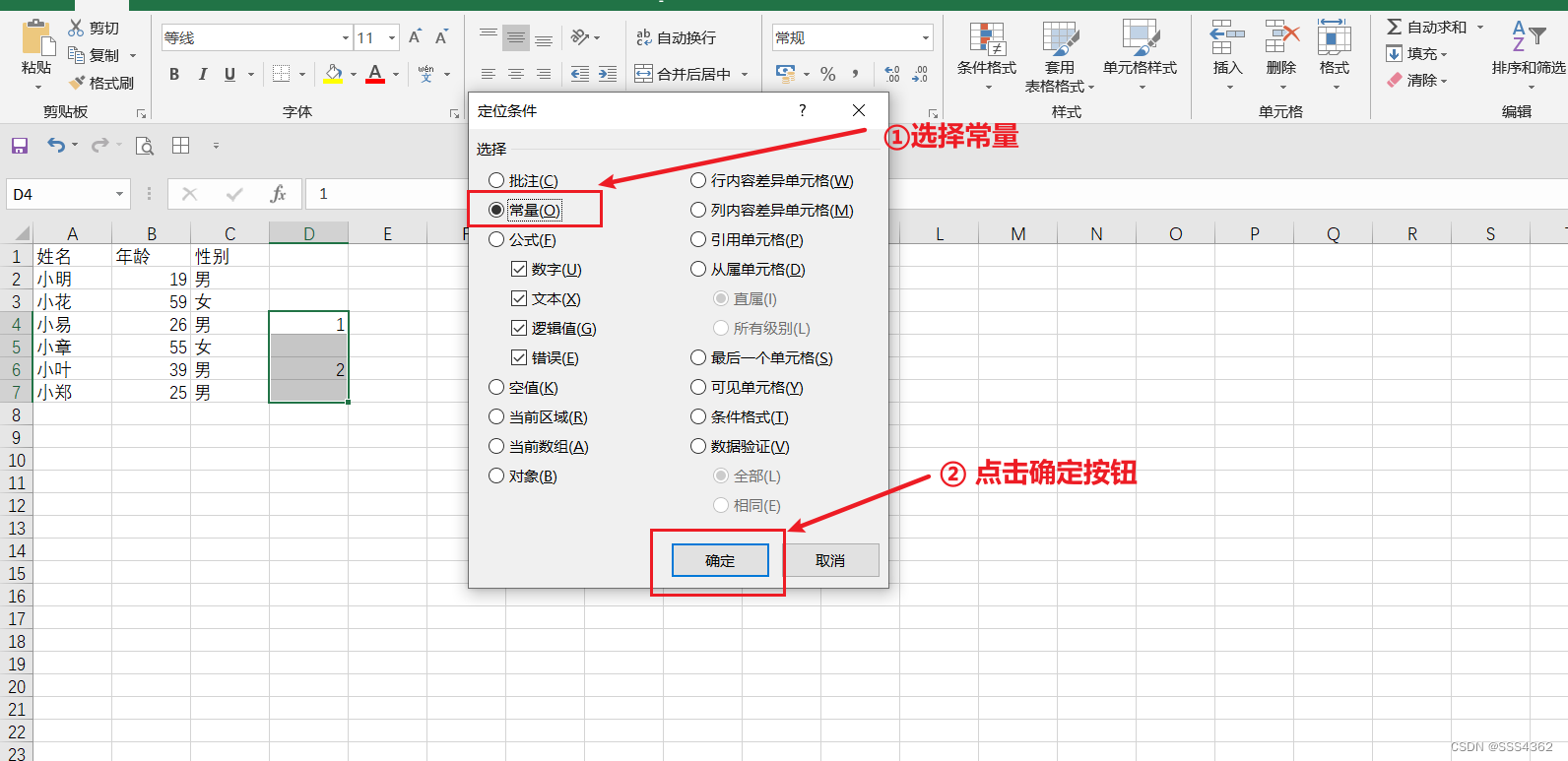Image resolution: width=1568 pixels, height=761 pixels.
Task: Toggle the 文本(X) checkbox
Action: click(x=519, y=298)
